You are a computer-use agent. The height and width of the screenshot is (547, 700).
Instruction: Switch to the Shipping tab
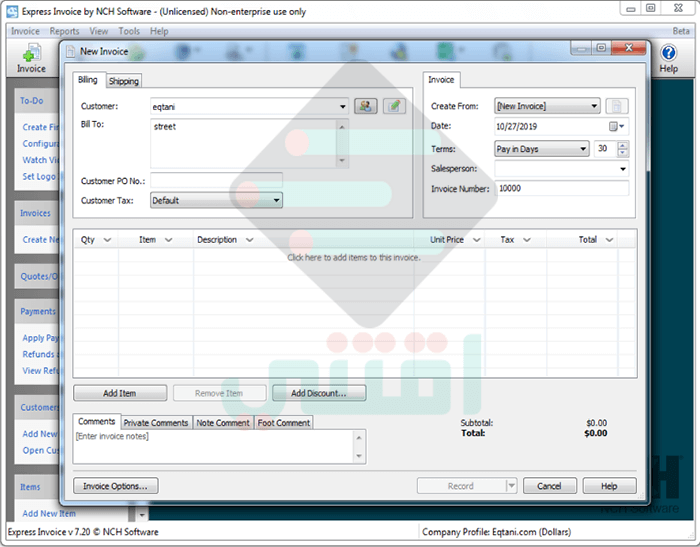click(124, 81)
